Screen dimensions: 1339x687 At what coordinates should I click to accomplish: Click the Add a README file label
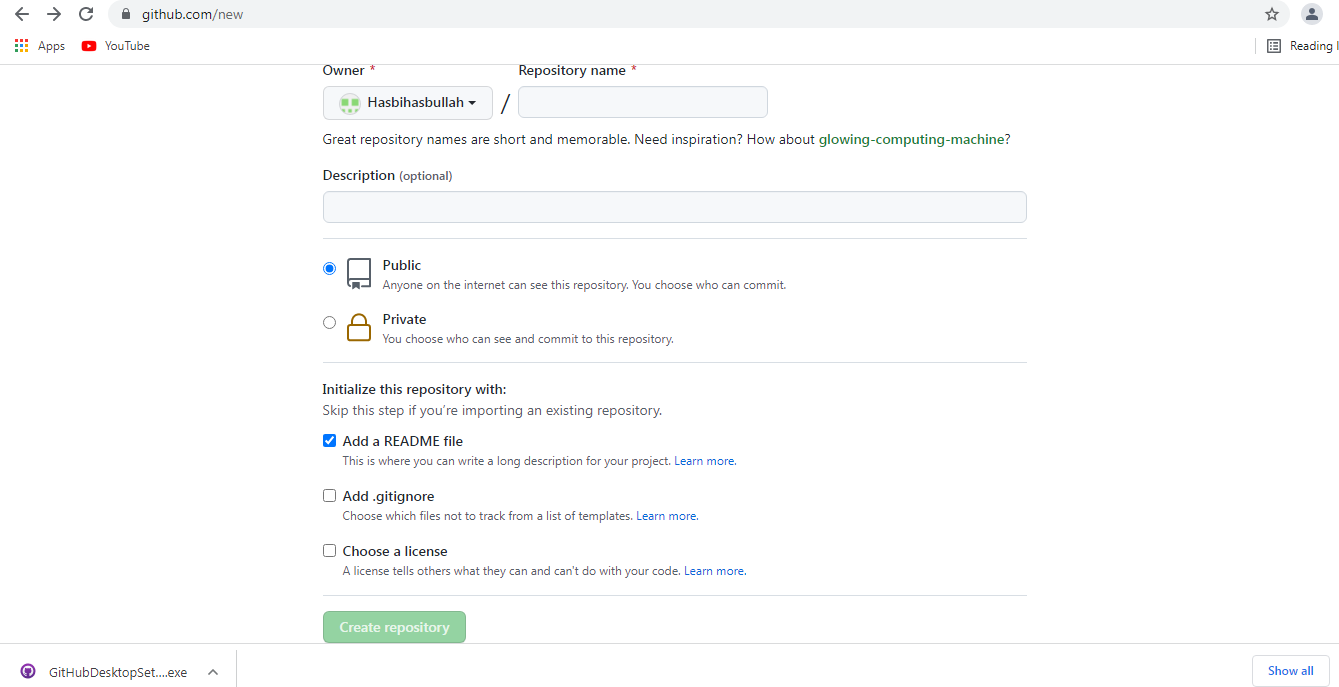(403, 441)
